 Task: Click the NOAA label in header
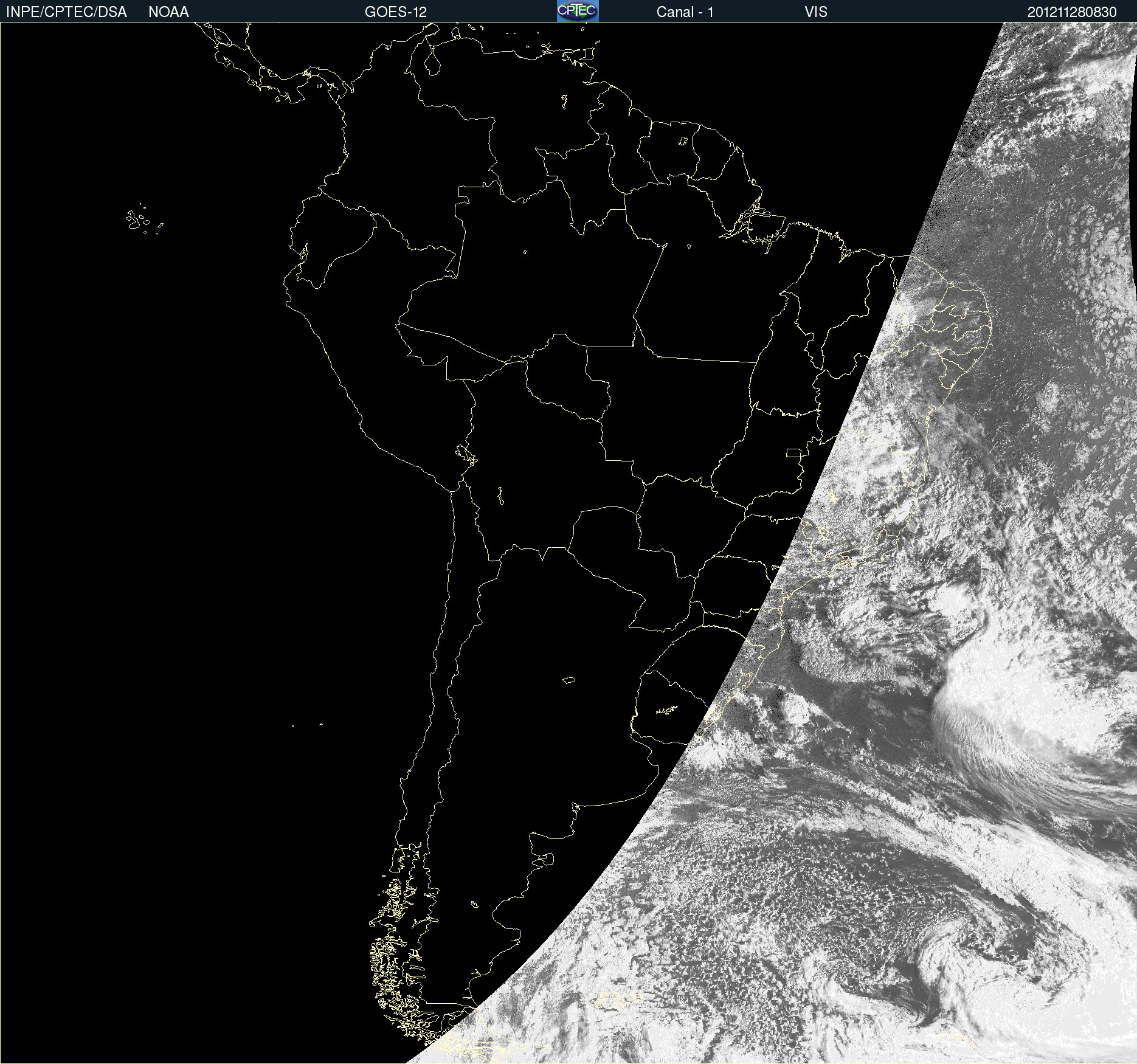168,12
